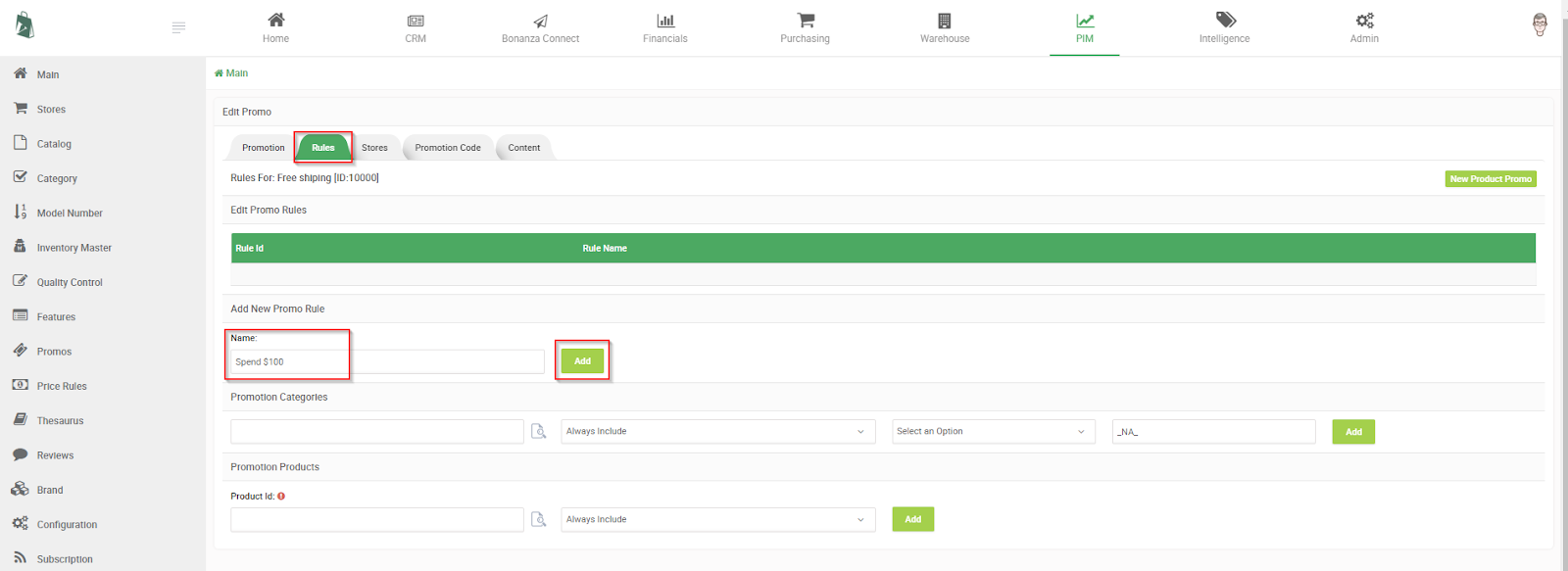Focus the _NA_ text field
The image size is (1568, 571).
(x=1214, y=432)
